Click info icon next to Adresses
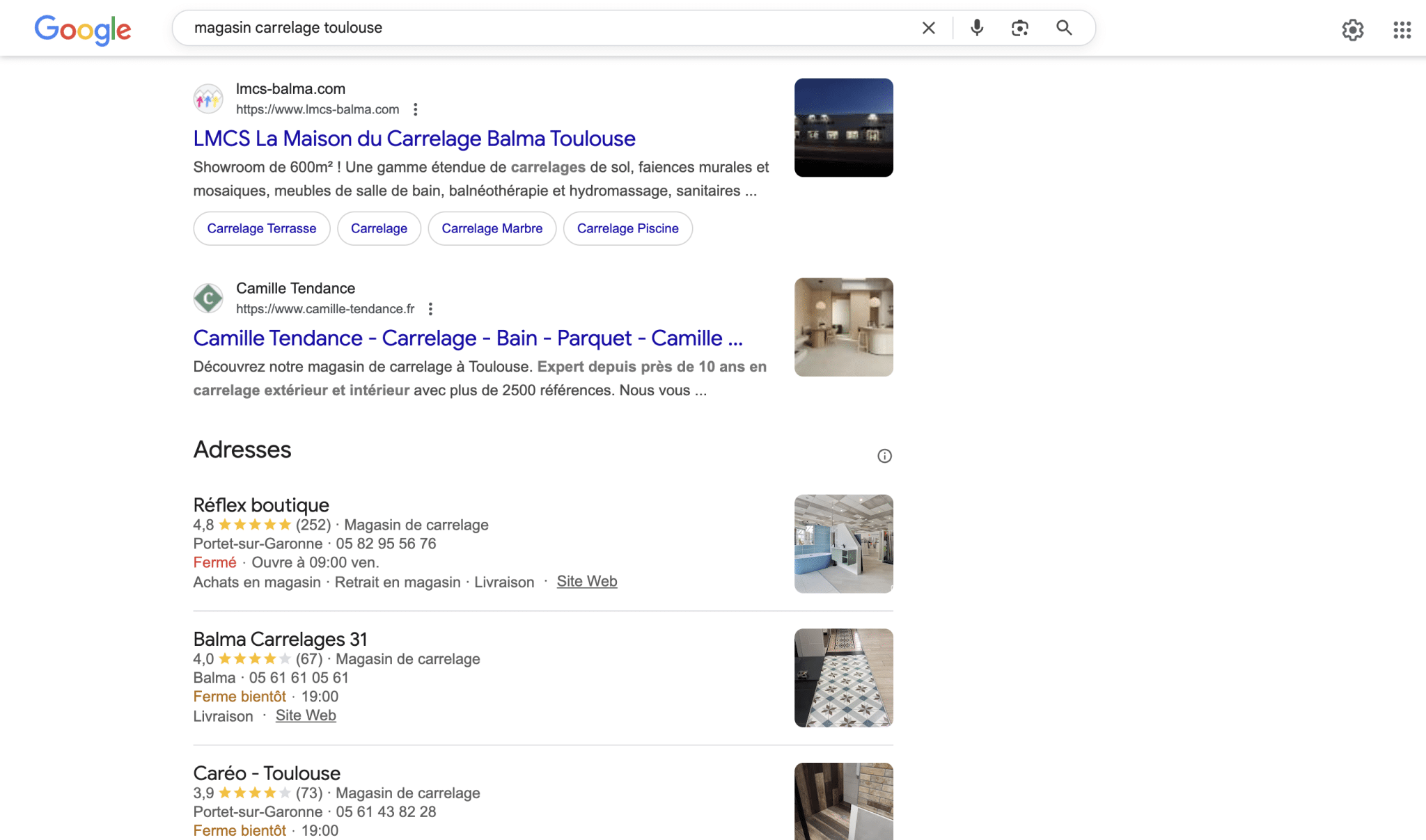This screenshot has height=840, width=1426. [884, 456]
